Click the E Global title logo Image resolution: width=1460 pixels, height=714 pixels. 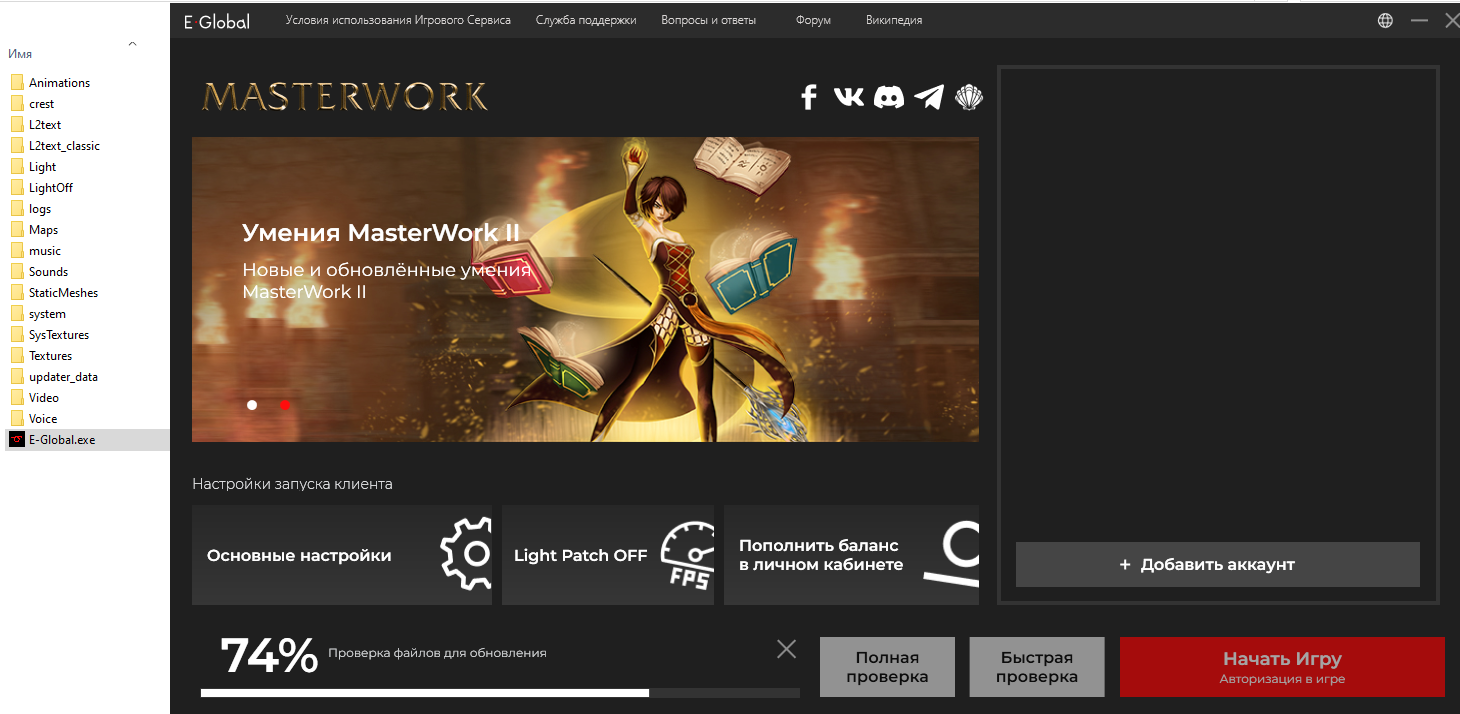click(x=217, y=21)
